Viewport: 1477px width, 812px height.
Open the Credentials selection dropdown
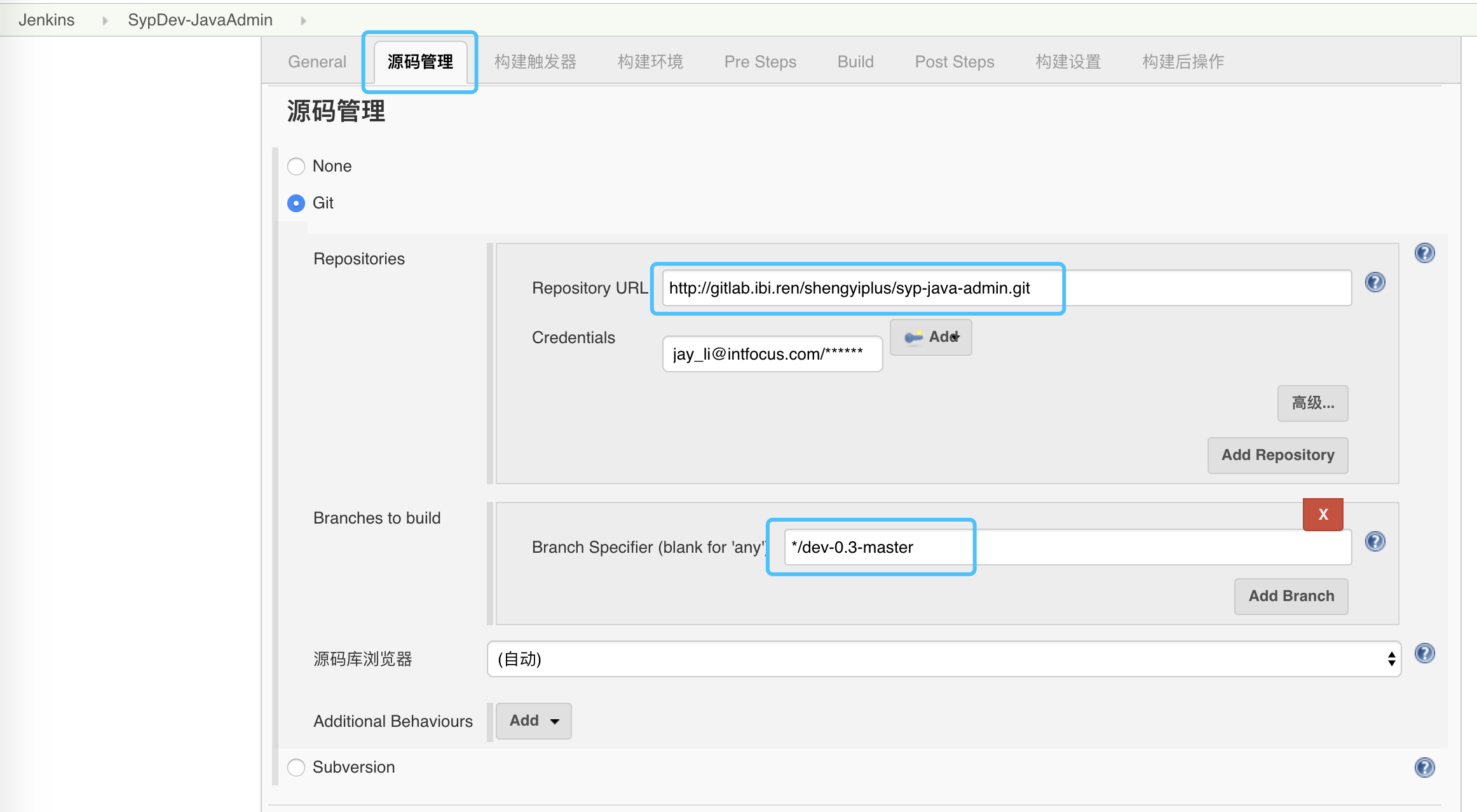772,354
